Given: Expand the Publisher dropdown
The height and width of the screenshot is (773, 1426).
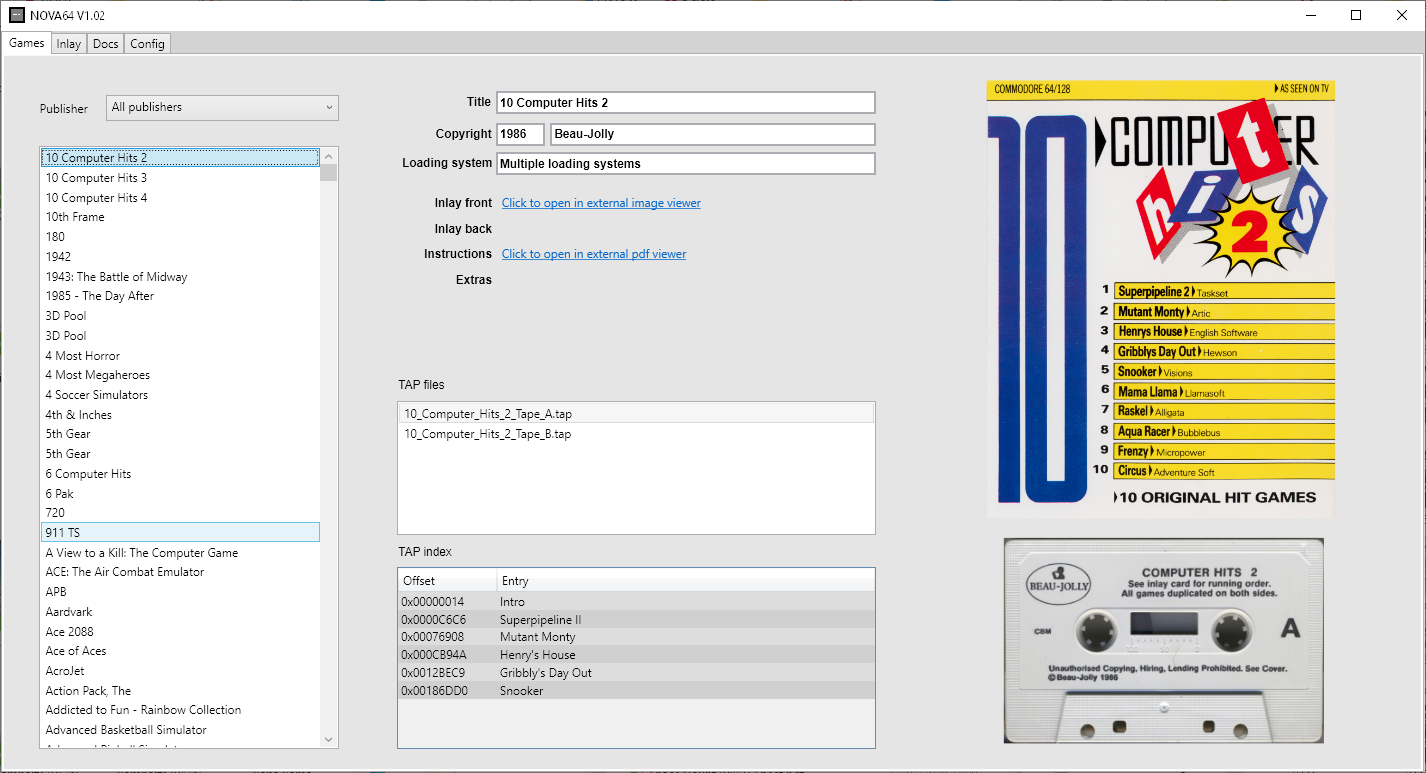Looking at the screenshot, I should click(222, 107).
